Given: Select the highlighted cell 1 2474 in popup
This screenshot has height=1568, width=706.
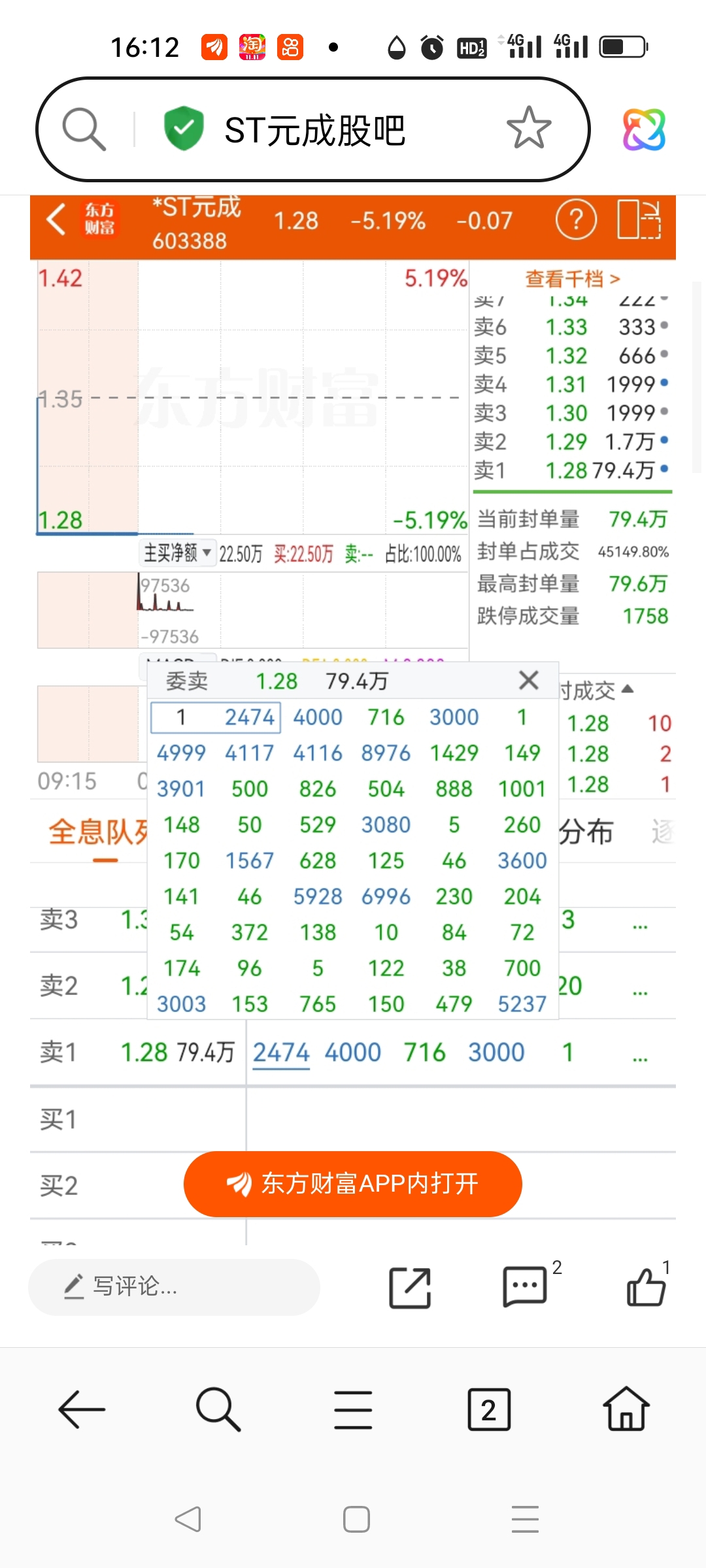Looking at the screenshot, I should coord(216,717).
